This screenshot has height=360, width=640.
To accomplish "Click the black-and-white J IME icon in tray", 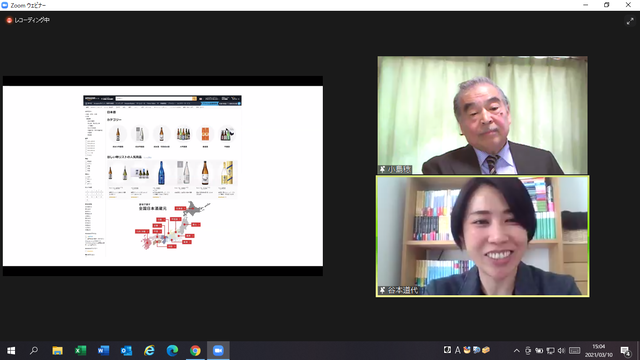I will pos(447,350).
